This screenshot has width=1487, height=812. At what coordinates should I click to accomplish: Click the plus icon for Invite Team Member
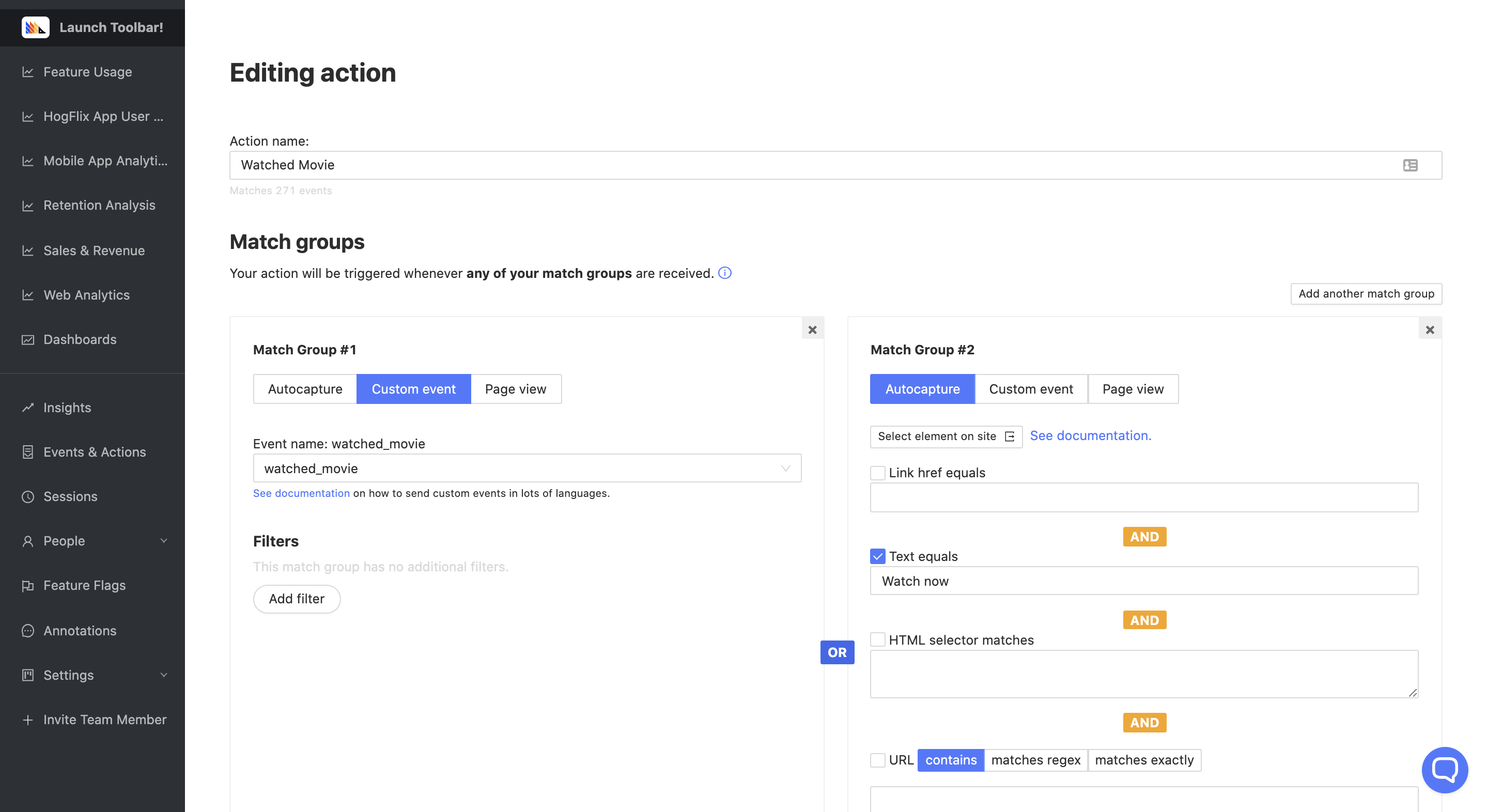tap(28, 720)
